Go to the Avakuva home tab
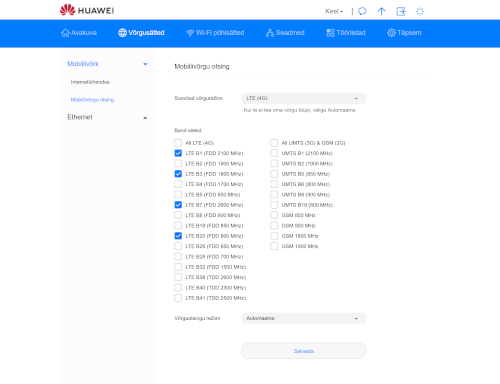Viewport: 500px width, 384px height. click(79, 33)
